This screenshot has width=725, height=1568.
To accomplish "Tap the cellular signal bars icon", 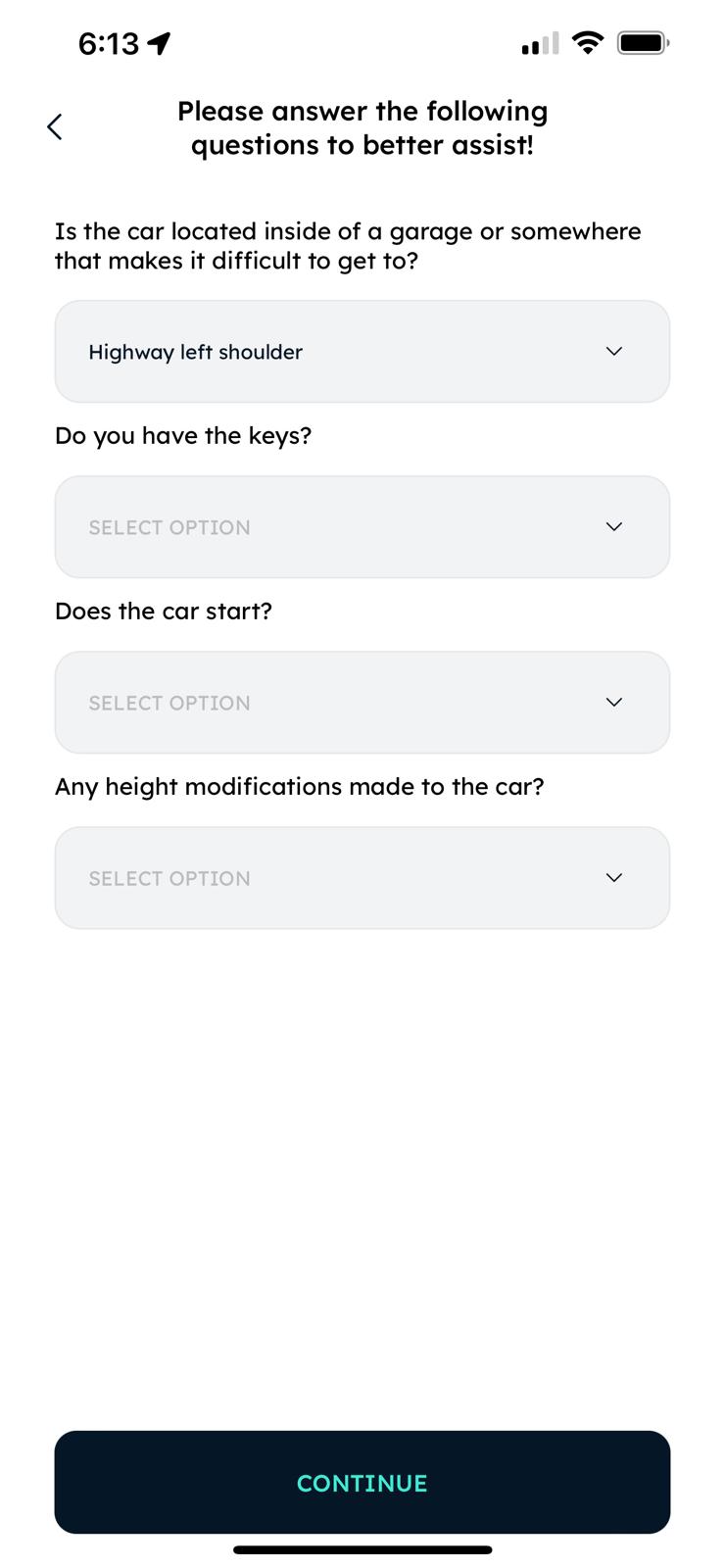I will [540, 44].
